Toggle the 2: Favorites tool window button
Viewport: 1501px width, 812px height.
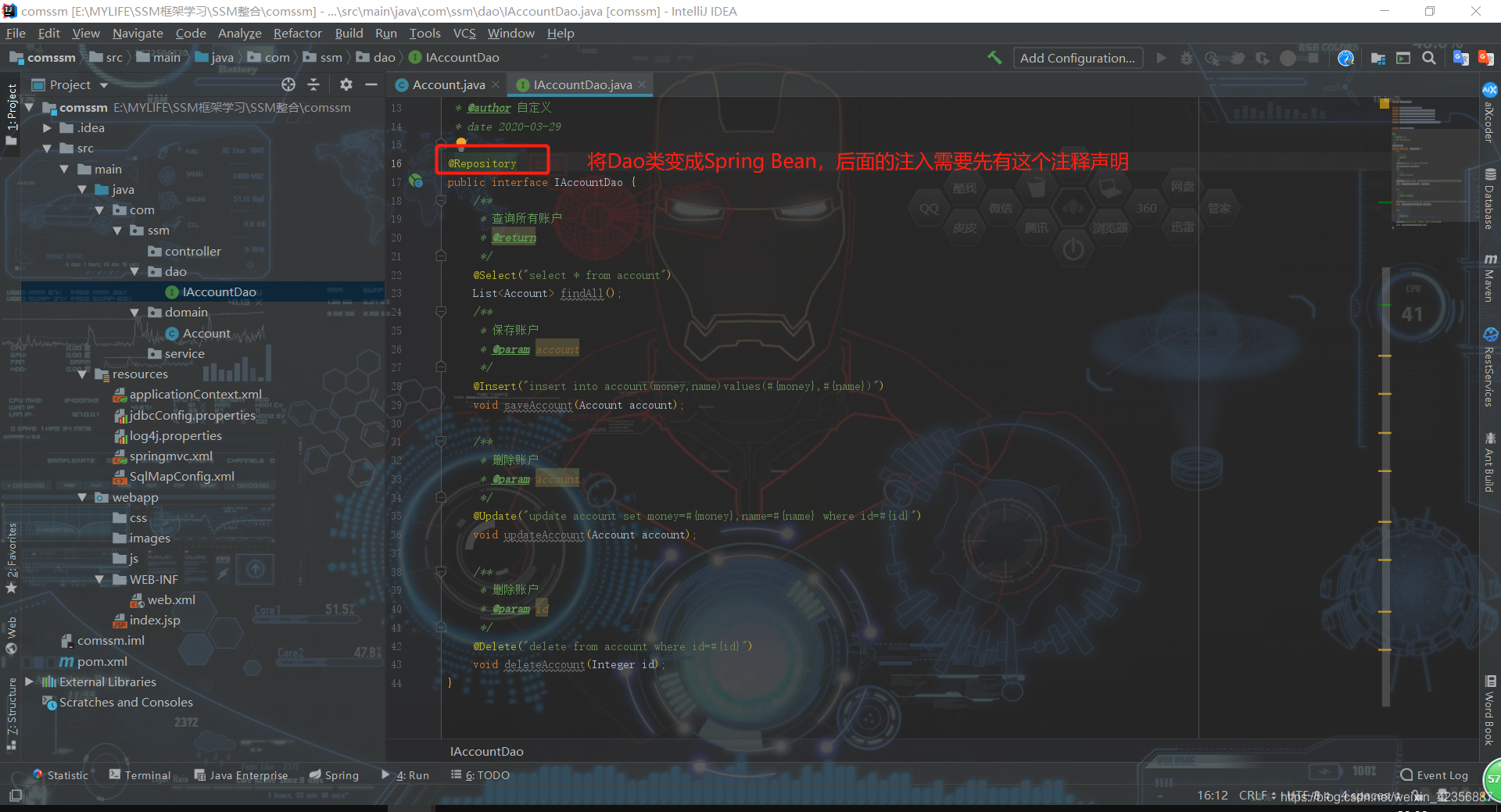(x=11, y=558)
